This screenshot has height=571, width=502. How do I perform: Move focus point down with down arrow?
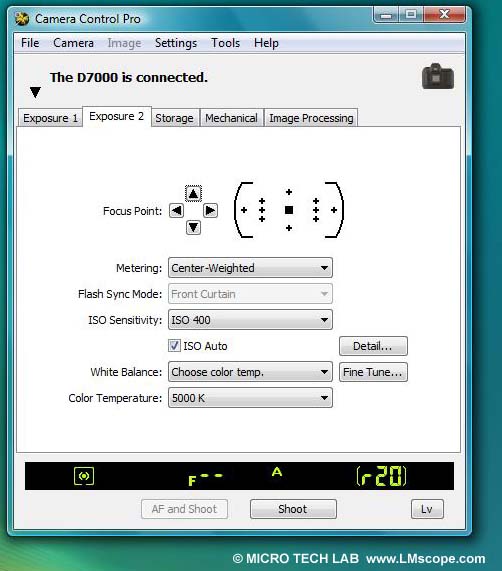click(x=193, y=228)
